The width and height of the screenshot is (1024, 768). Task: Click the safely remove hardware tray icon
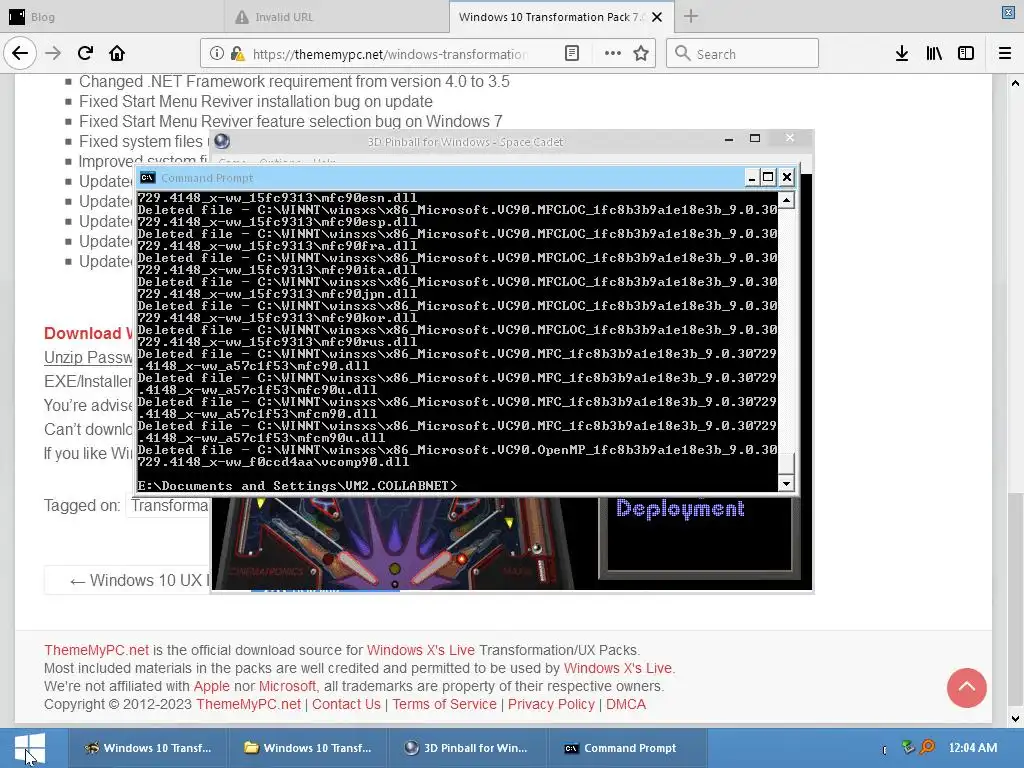[908, 746]
